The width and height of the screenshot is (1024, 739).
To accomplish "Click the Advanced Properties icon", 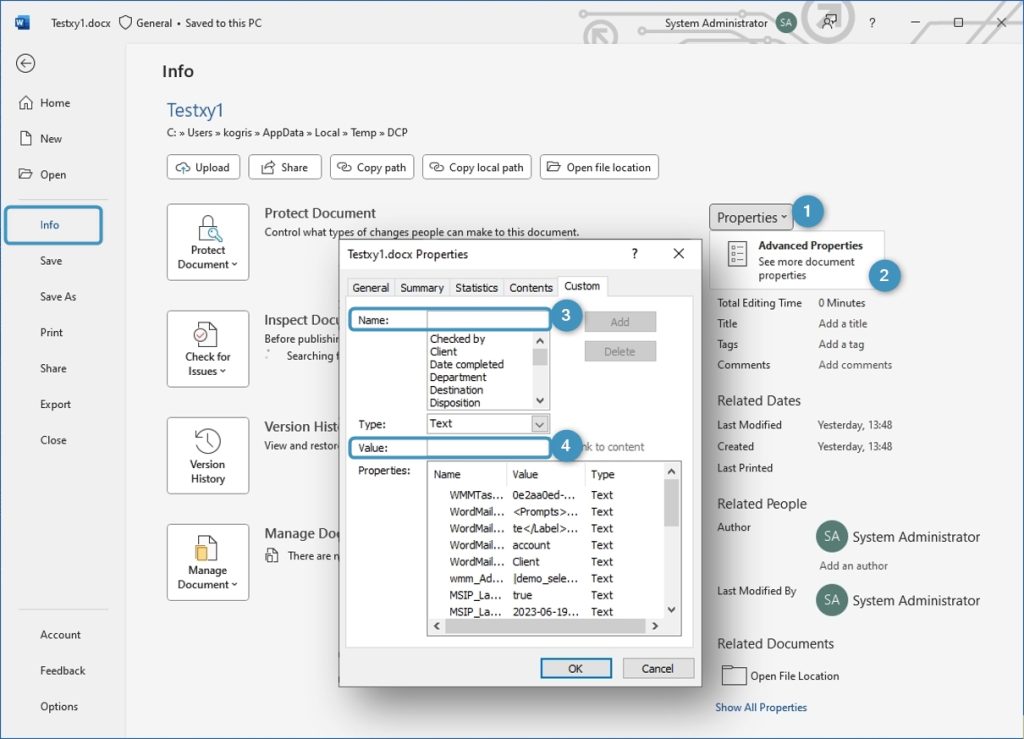I will click(x=737, y=254).
